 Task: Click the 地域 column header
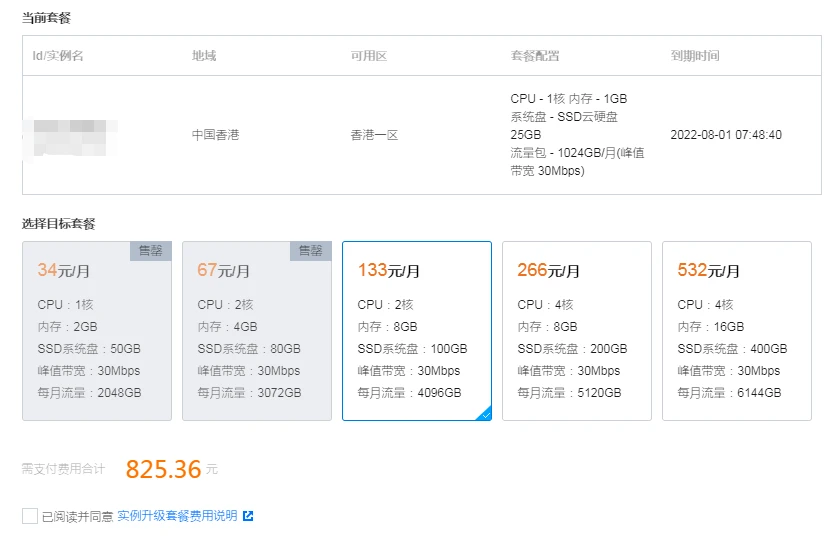(204, 56)
